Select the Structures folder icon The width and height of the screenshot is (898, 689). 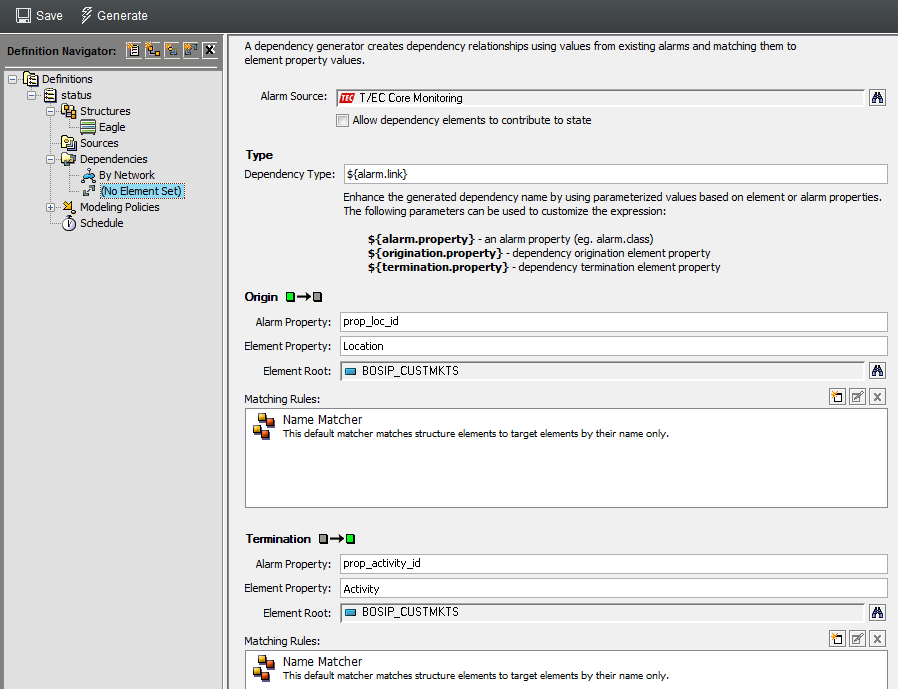(69, 111)
